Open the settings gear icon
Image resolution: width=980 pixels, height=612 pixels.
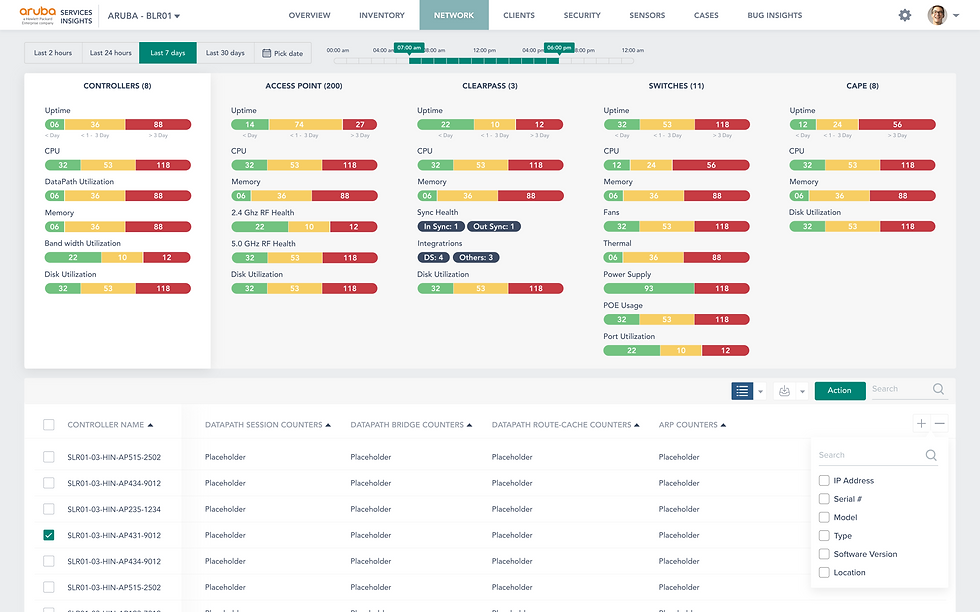904,15
